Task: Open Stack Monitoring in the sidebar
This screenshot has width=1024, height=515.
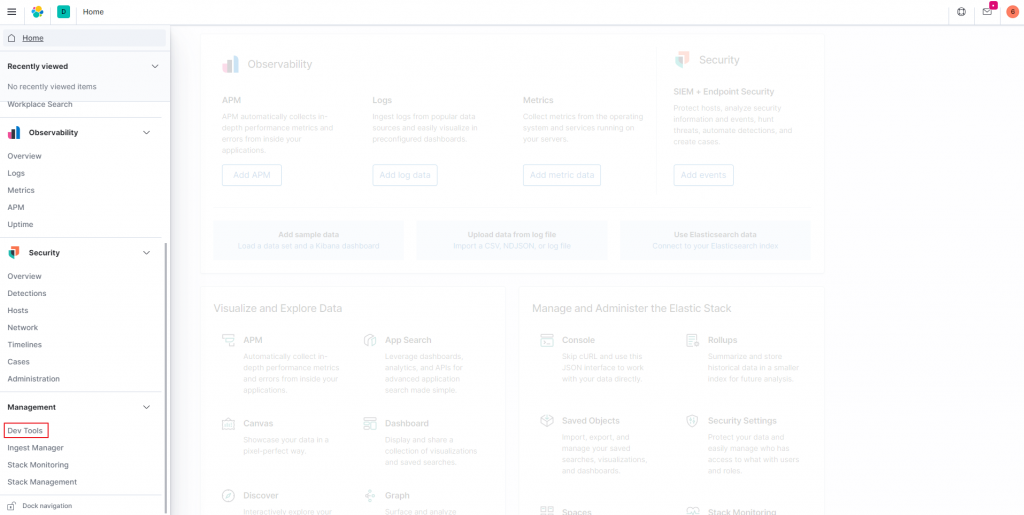Action: (38, 465)
